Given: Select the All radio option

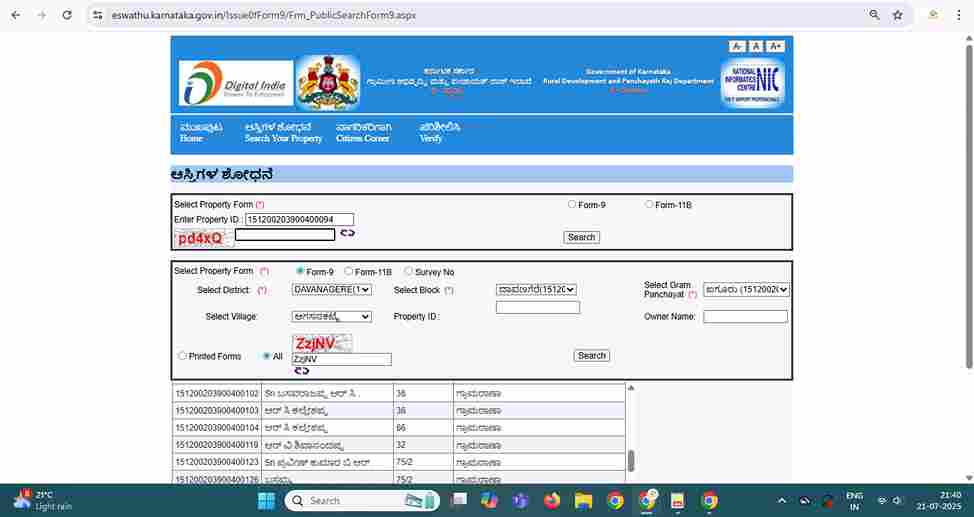Looking at the screenshot, I should tap(266, 356).
